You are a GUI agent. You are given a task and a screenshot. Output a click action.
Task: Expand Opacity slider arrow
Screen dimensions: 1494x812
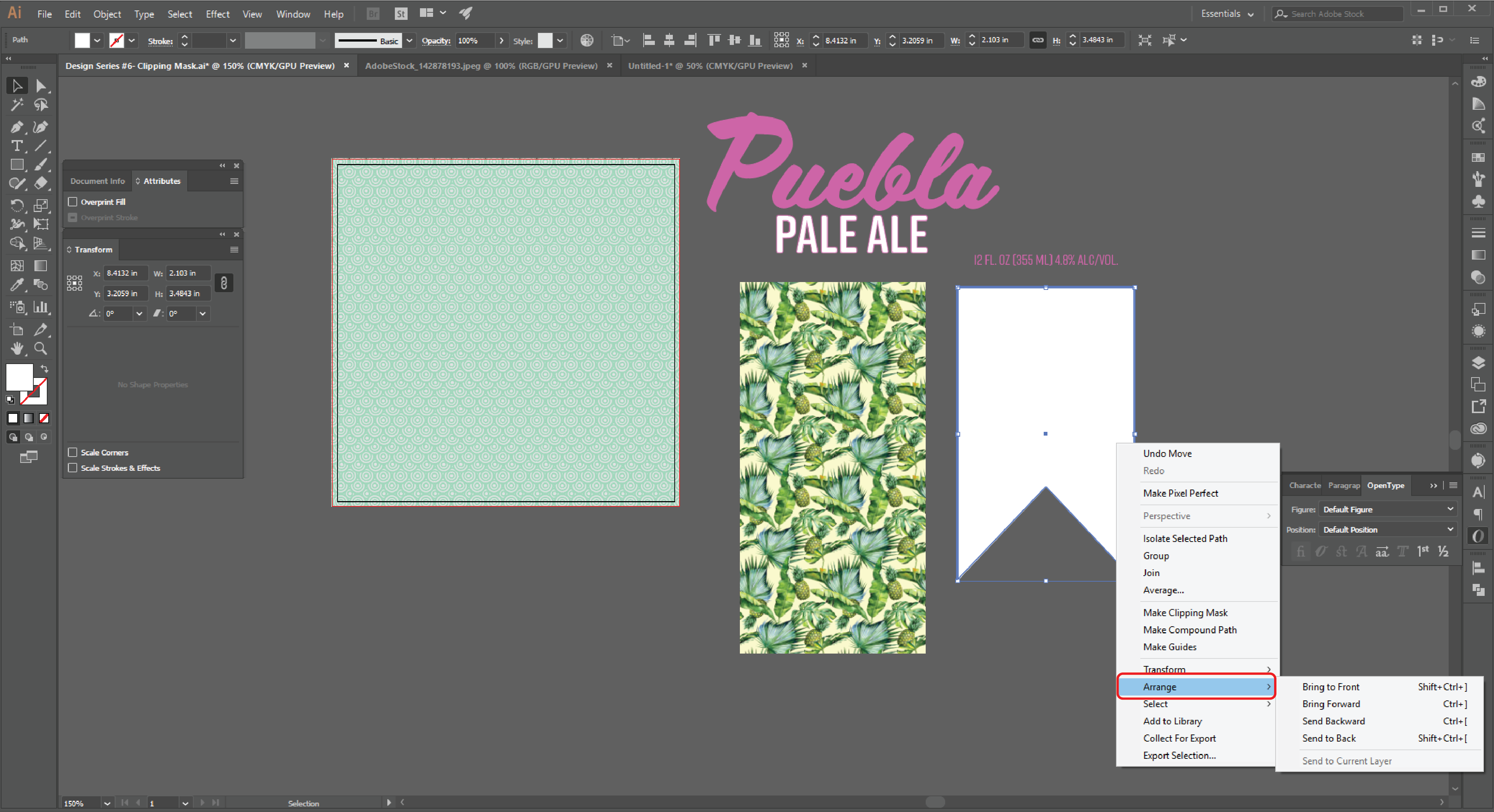click(x=501, y=40)
